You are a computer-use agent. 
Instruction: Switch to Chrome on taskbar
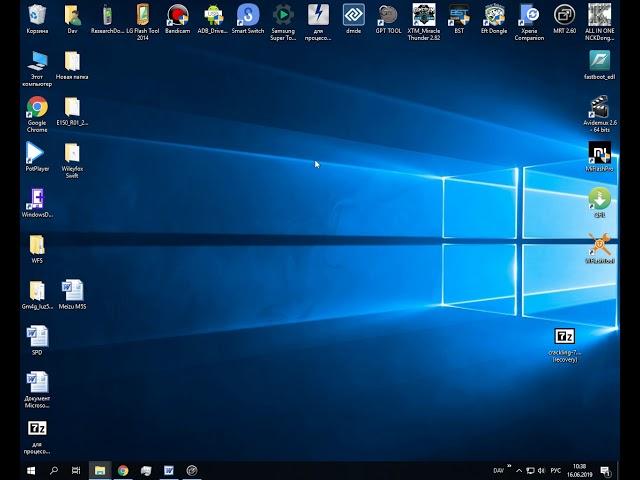pyautogui.click(x=123, y=471)
